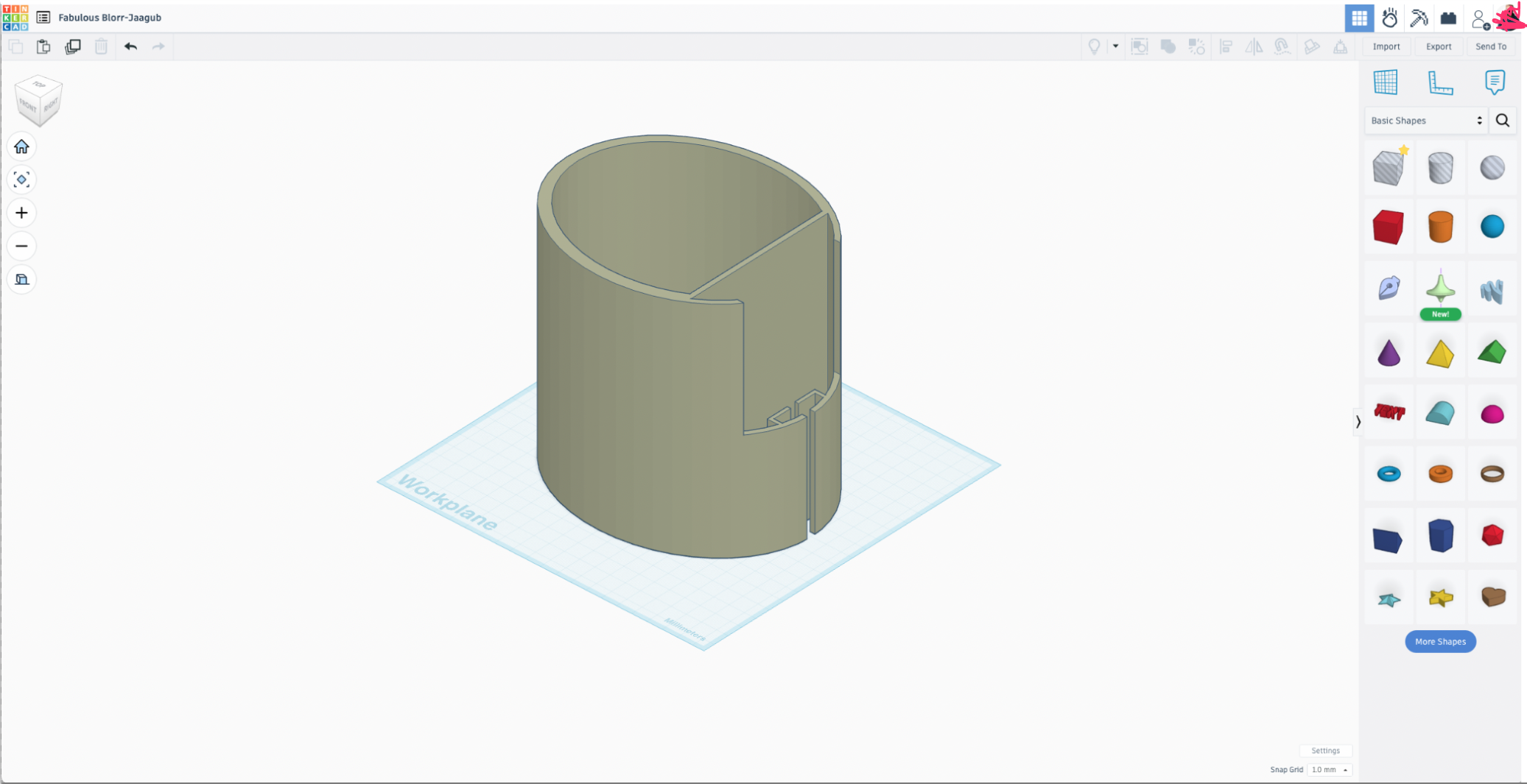Open the Export menu
The image size is (1527, 784).
pyautogui.click(x=1438, y=46)
